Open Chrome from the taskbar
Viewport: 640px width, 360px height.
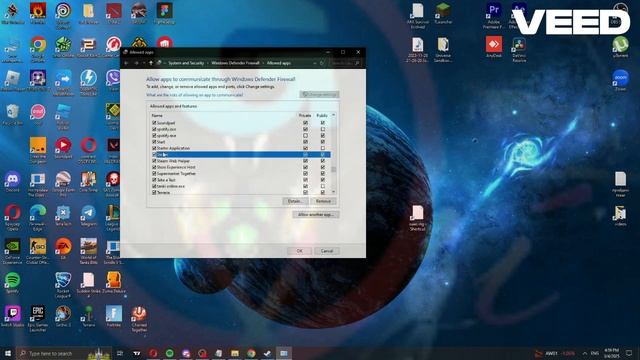tap(251, 353)
